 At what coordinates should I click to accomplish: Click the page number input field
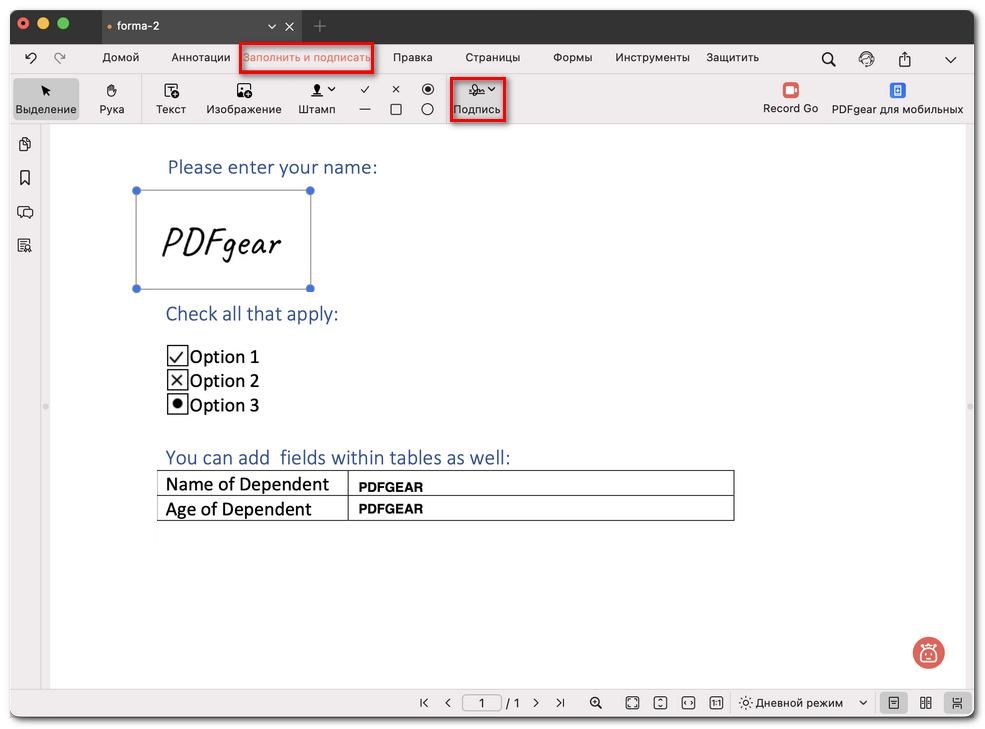[481, 702]
